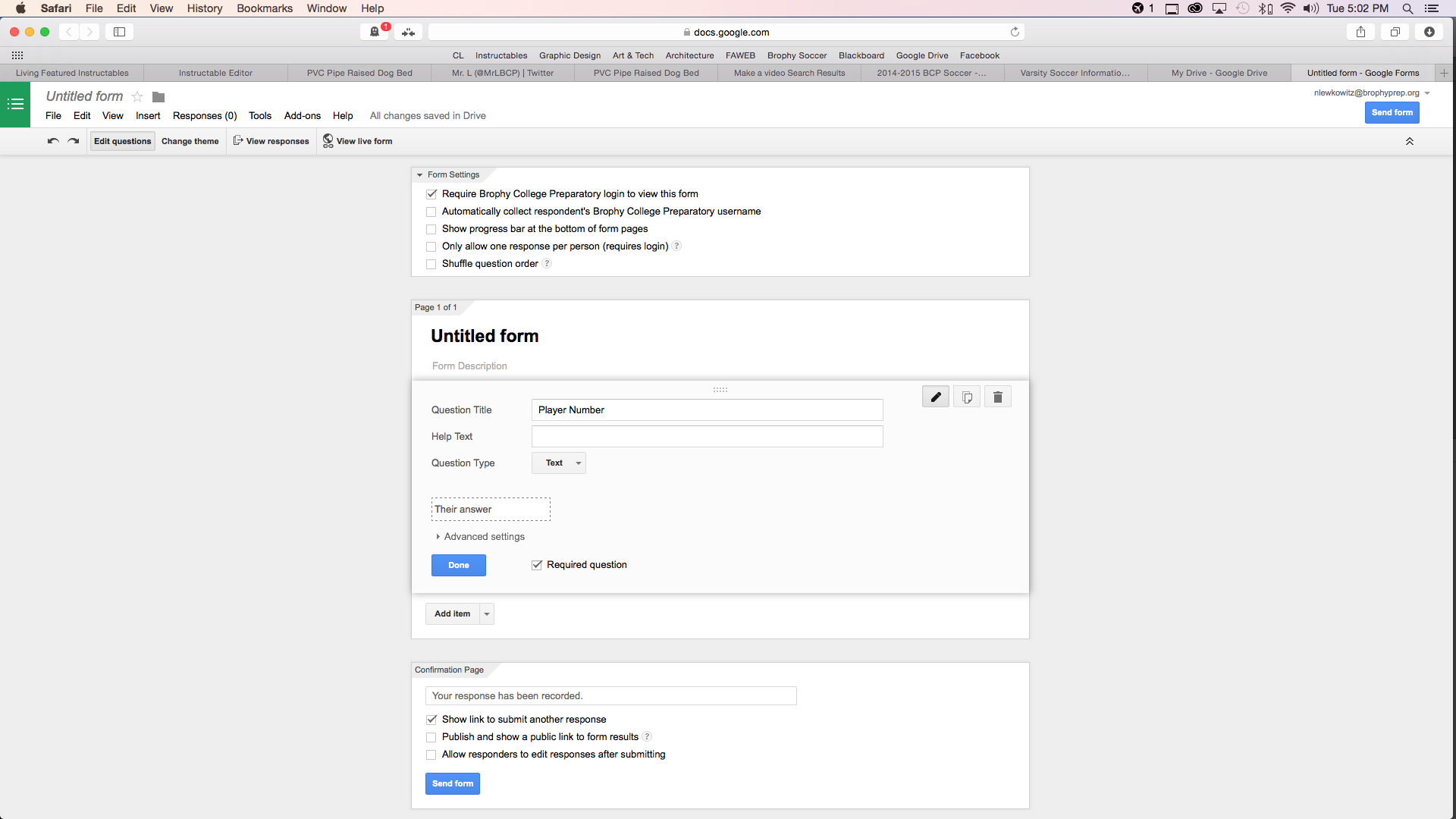Click the bottom Send form button

point(453,783)
